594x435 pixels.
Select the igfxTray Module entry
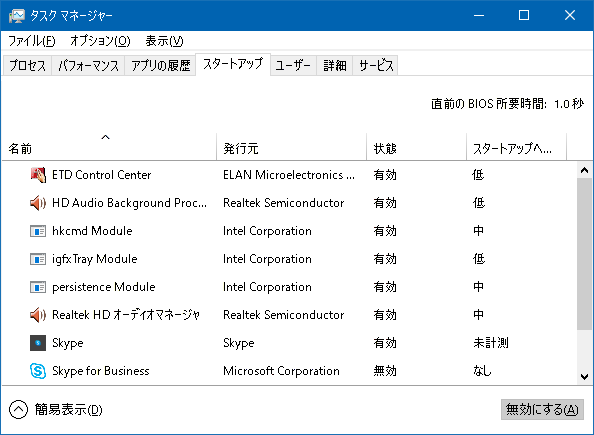pyautogui.click(x=95, y=259)
